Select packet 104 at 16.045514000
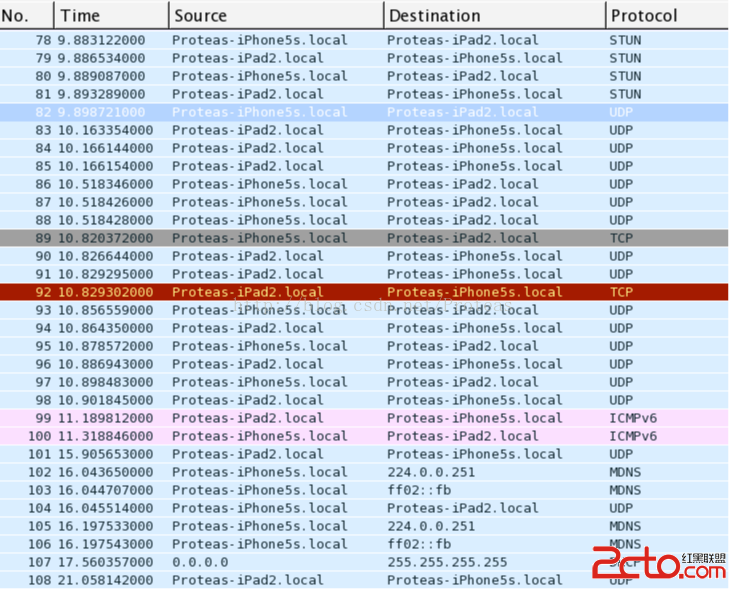 pos(364,508)
